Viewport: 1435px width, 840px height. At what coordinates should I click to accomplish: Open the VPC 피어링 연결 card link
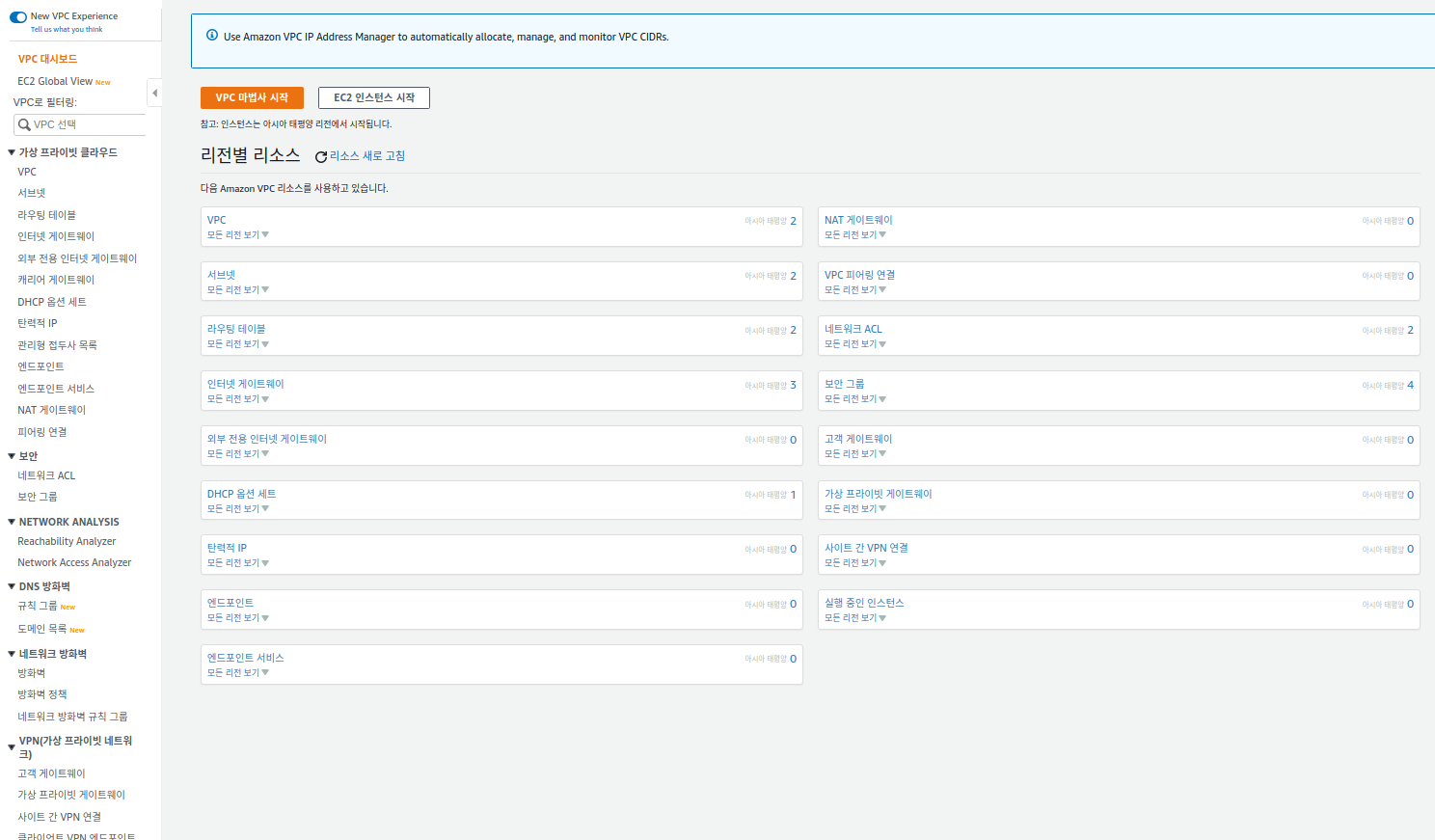(859, 275)
